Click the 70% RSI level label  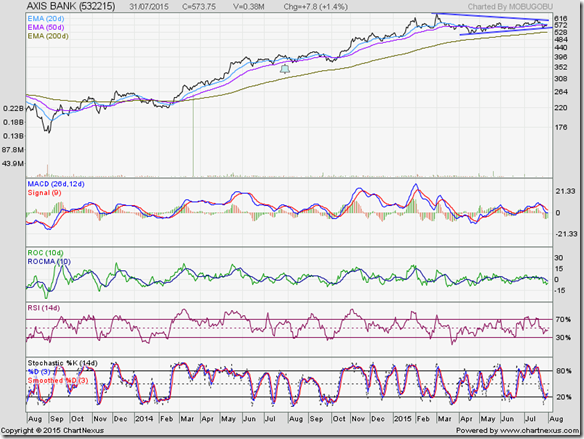pyautogui.click(x=563, y=319)
